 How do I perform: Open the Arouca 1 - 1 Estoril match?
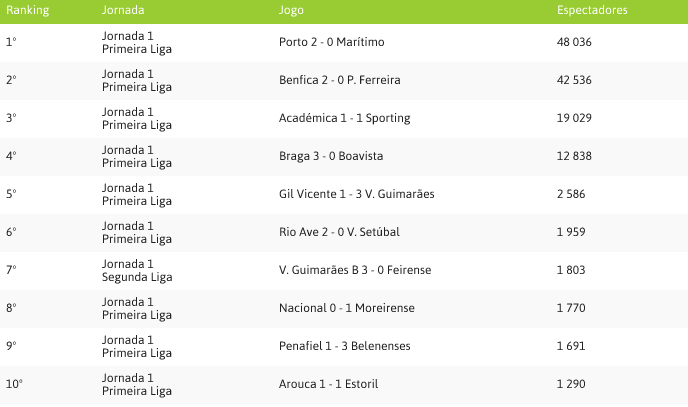click(328, 384)
